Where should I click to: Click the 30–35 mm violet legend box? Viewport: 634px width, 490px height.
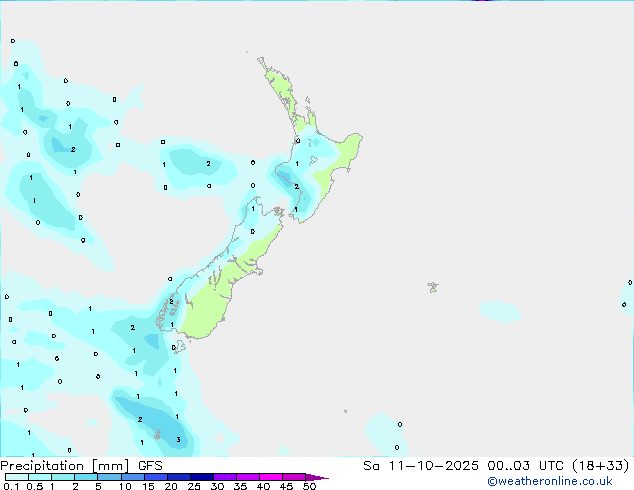click(225, 477)
